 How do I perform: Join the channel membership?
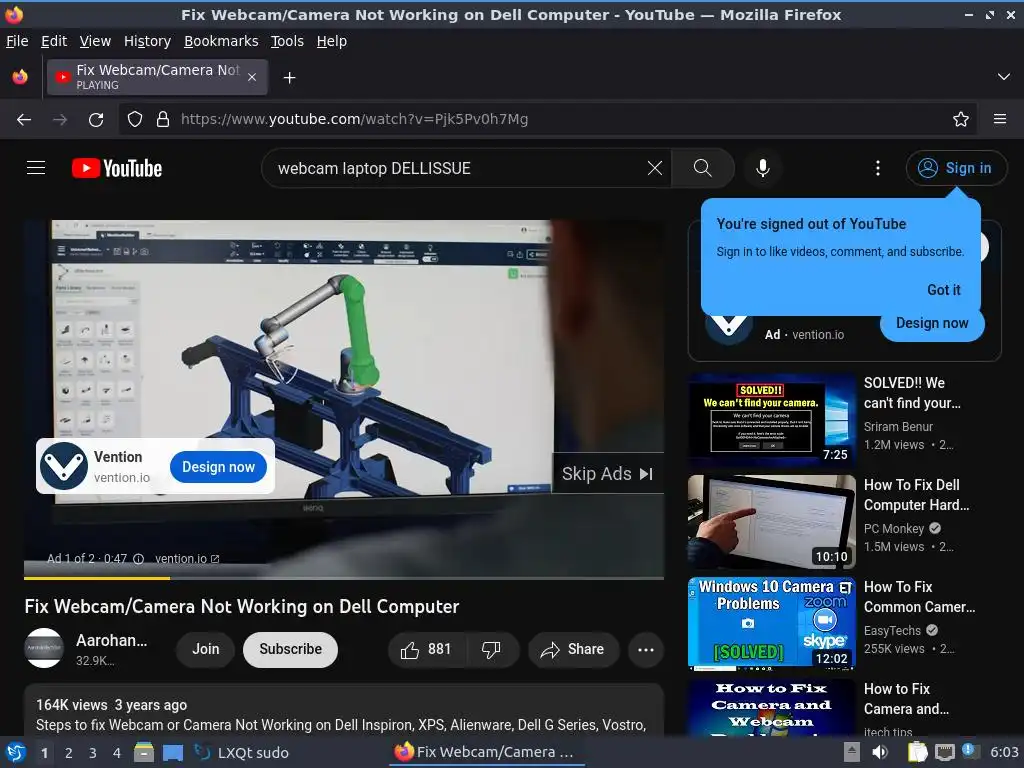(205, 649)
